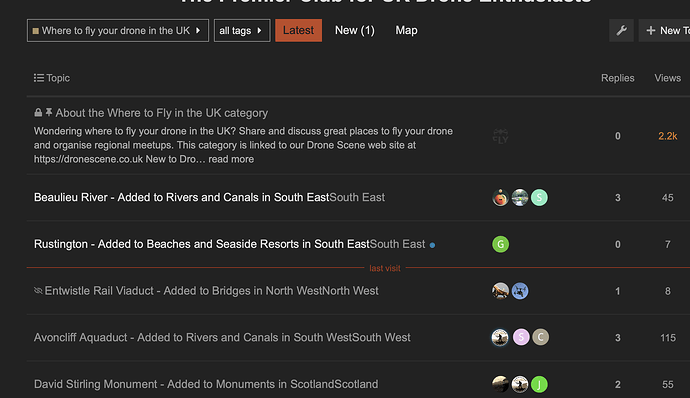
Task: Open the Map tab
Action: click(406, 30)
